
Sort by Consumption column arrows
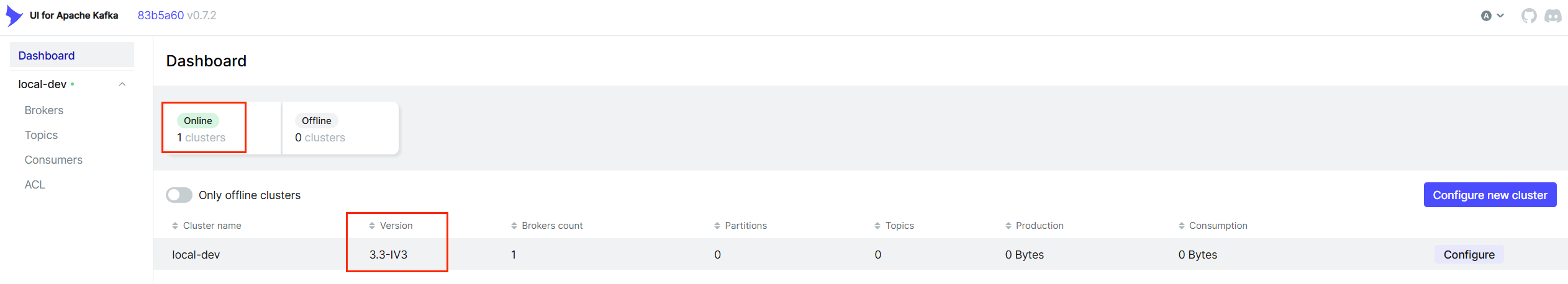pos(1182,226)
